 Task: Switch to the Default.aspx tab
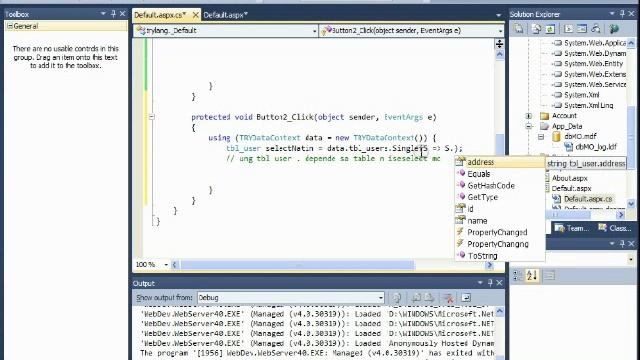(x=225, y=15)
